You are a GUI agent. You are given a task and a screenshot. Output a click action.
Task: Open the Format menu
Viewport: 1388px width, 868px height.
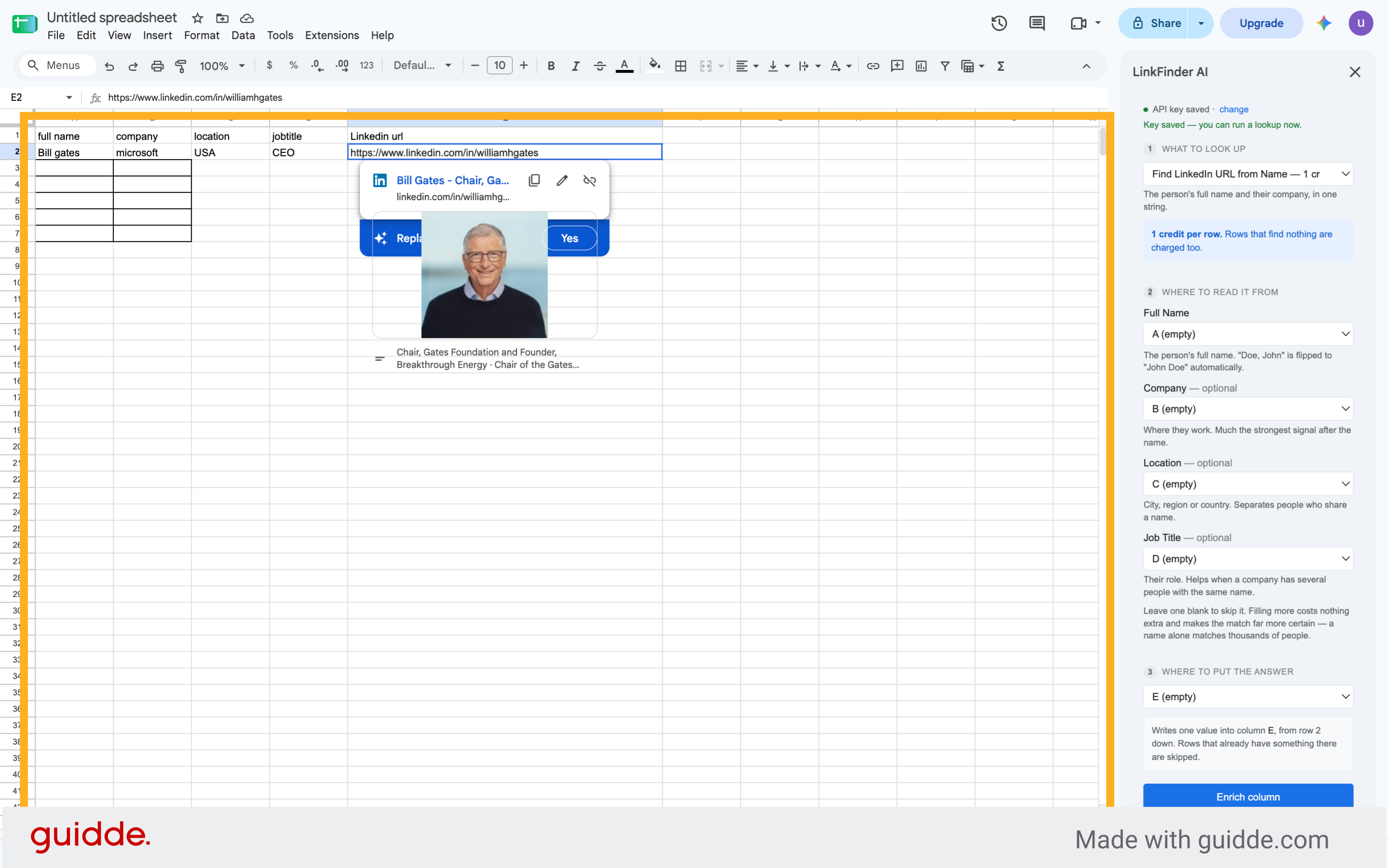[x=201, y=36]
